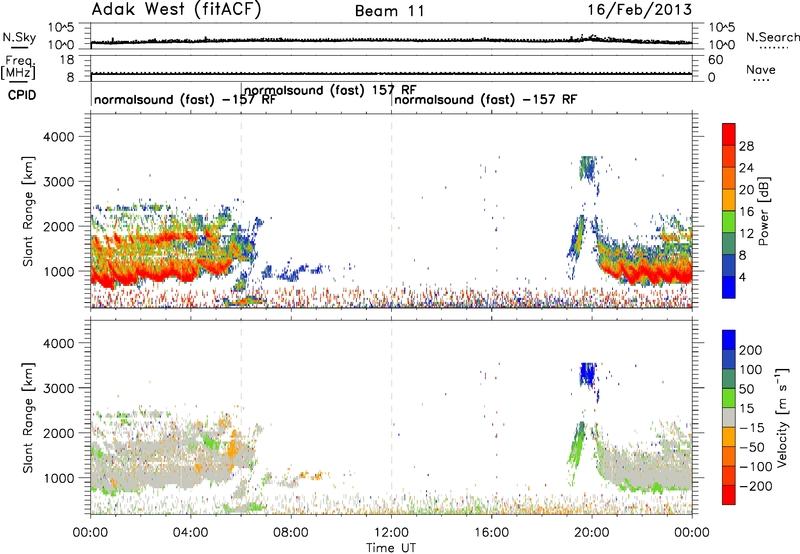Click the "3000" tick on the velocity panel

click(x=58, y=388)
